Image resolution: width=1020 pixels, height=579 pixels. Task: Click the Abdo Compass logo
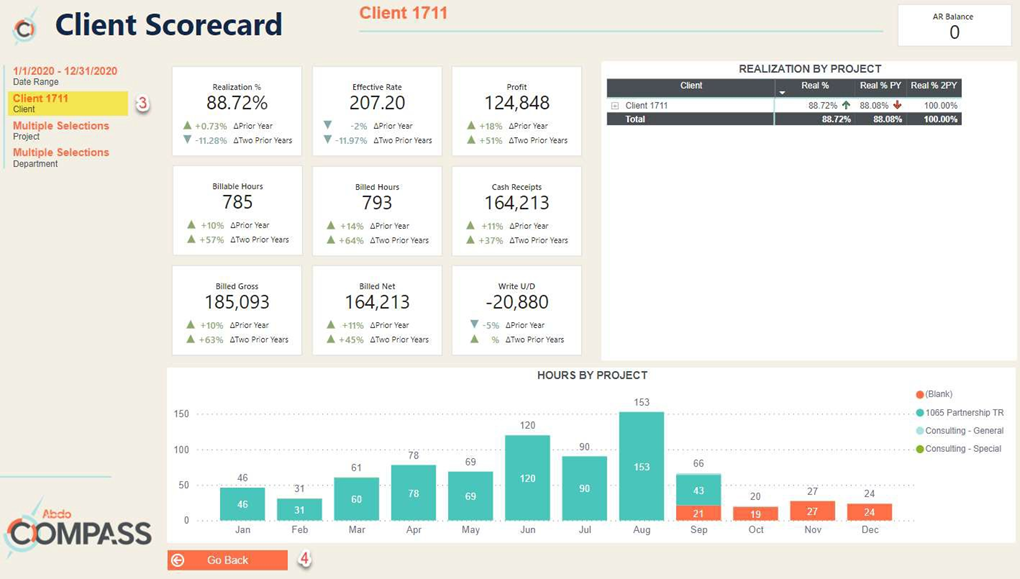[77, 528]
